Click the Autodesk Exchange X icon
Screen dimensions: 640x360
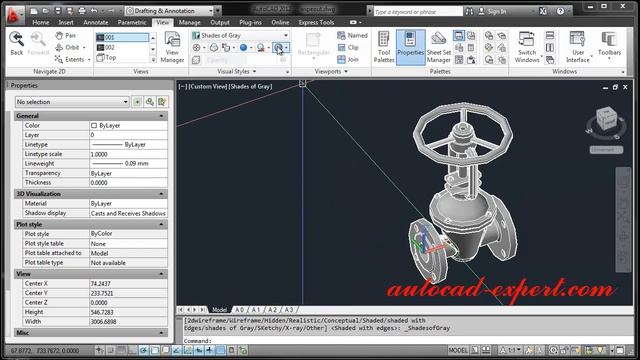point(543,11)
